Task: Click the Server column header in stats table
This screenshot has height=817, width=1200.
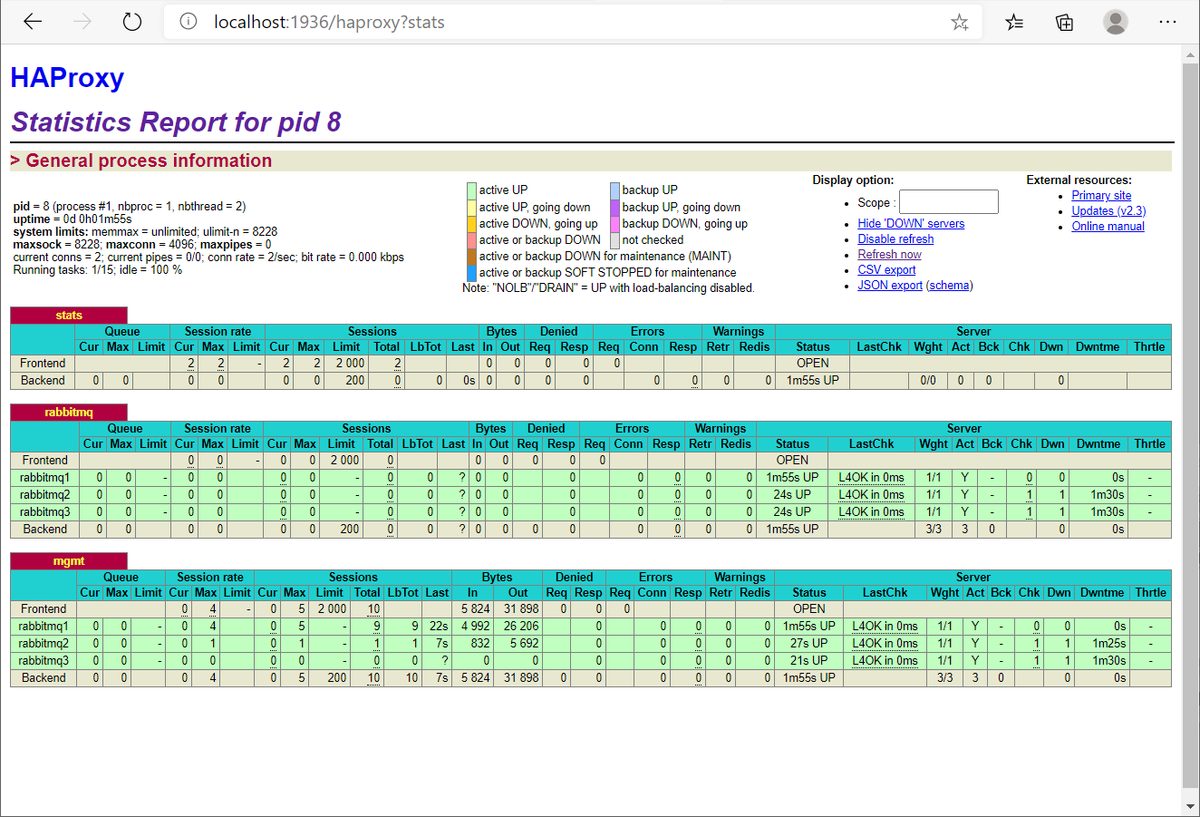Action: pyautogui.click(x=973, y=331)
